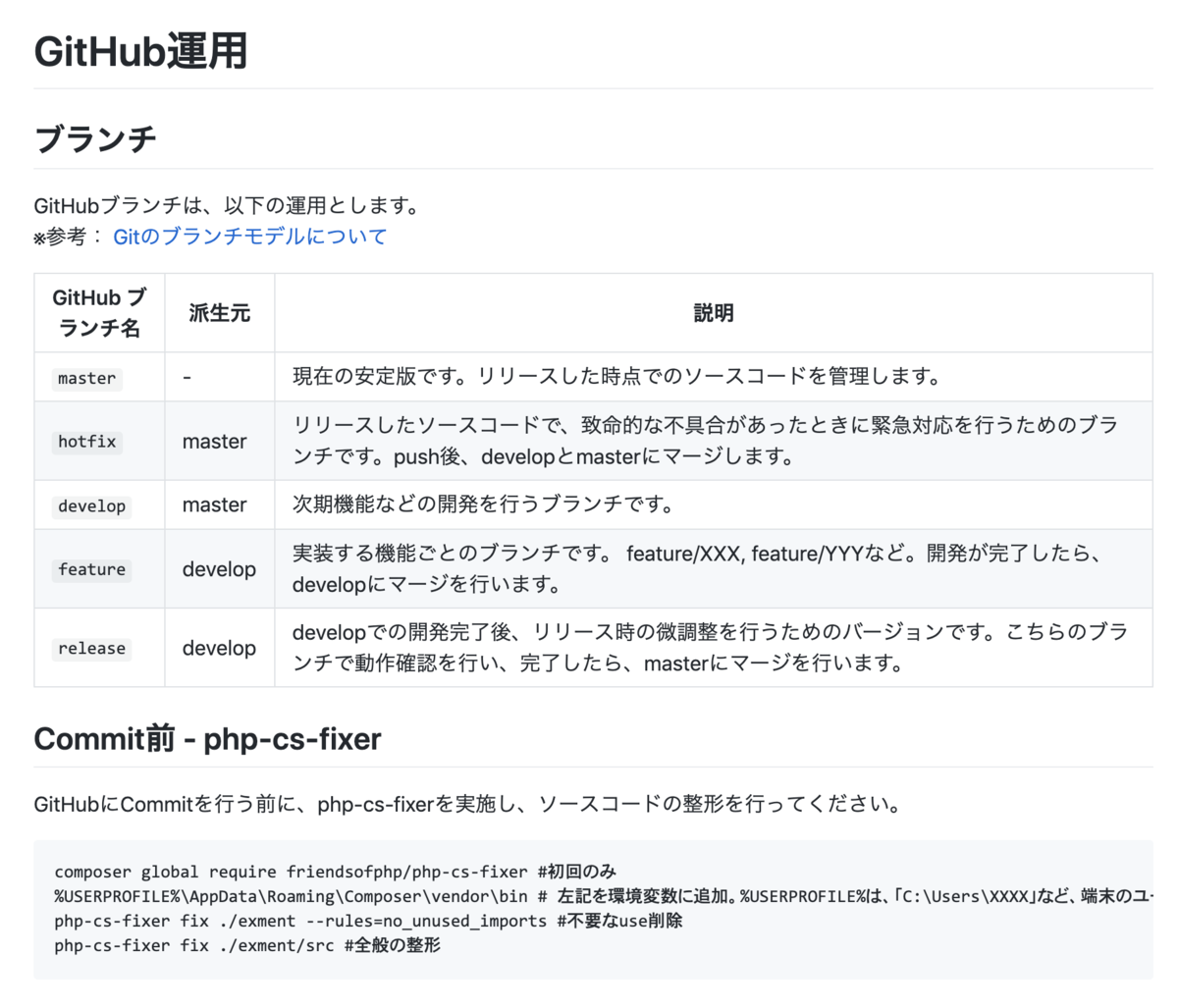Click the 説明 column header

pos(714,313)
